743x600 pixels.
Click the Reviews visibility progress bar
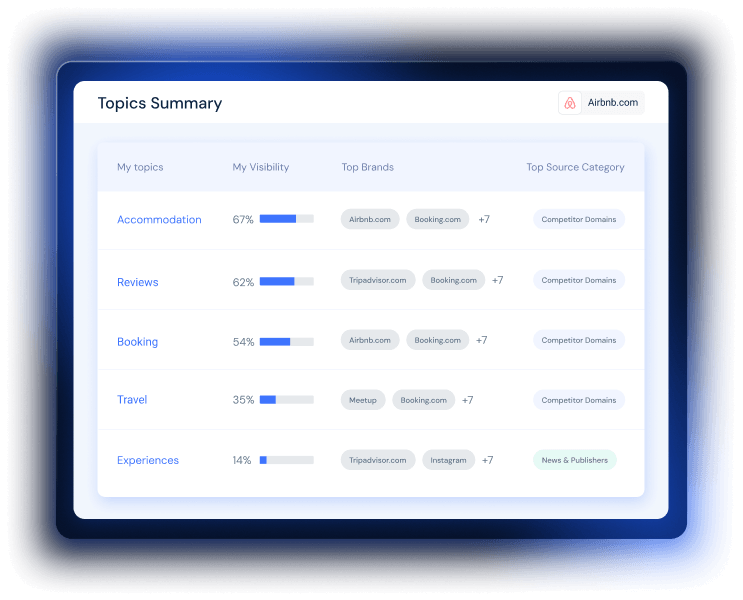(287, 282)
